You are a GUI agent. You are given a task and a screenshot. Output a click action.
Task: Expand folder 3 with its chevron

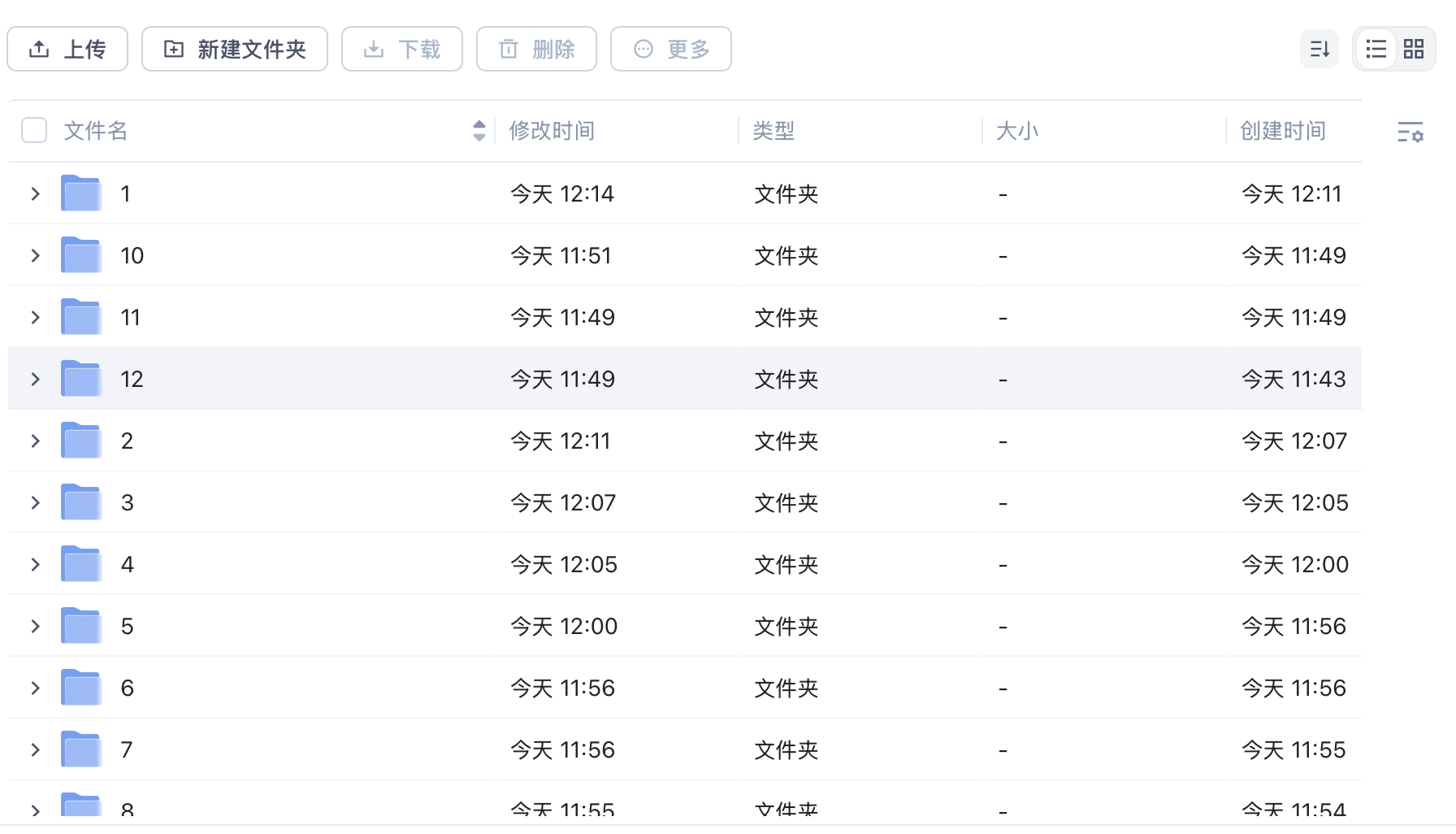[35, 502]
